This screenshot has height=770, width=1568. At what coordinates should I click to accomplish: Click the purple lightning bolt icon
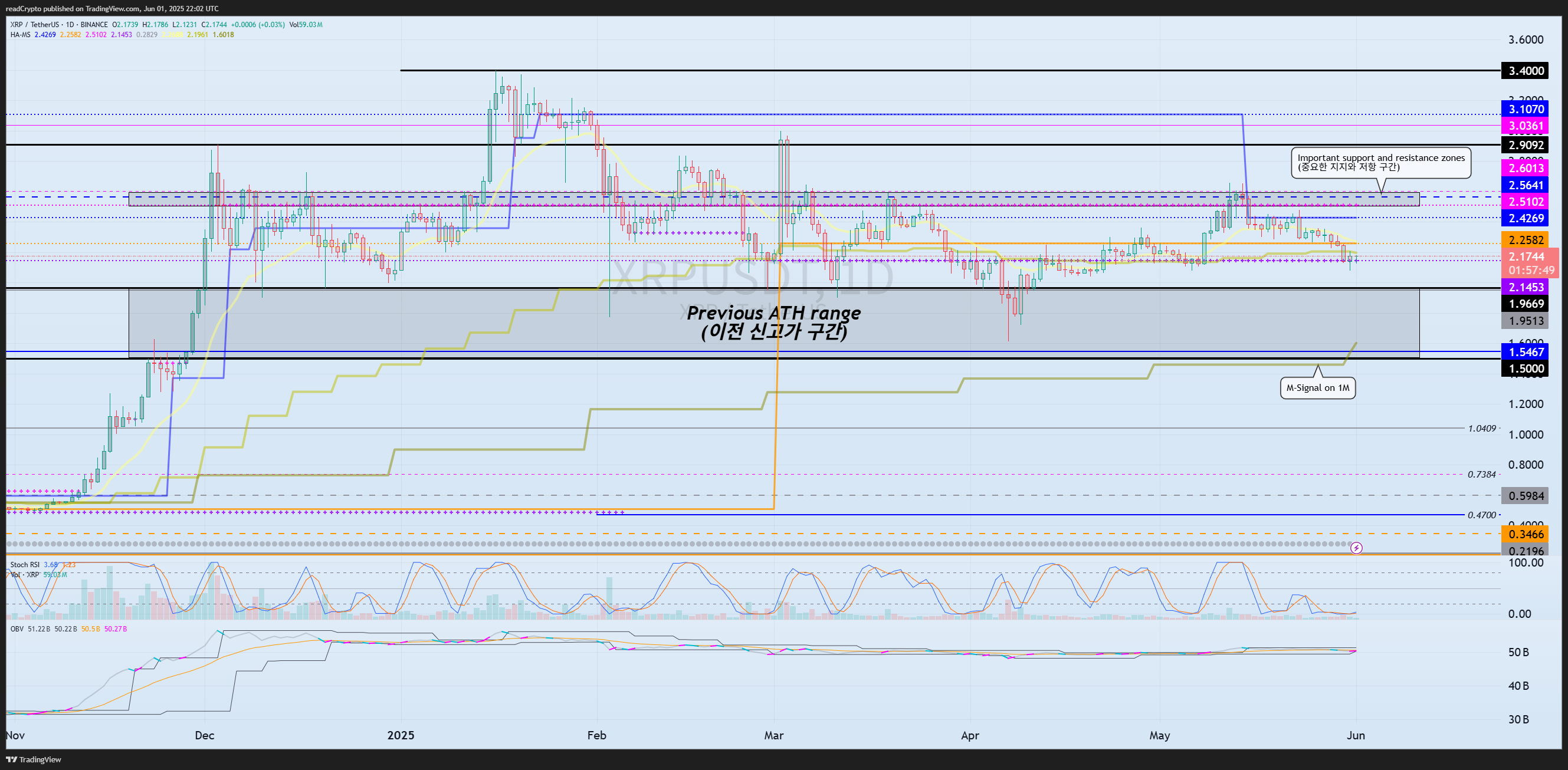[1356, 548]
